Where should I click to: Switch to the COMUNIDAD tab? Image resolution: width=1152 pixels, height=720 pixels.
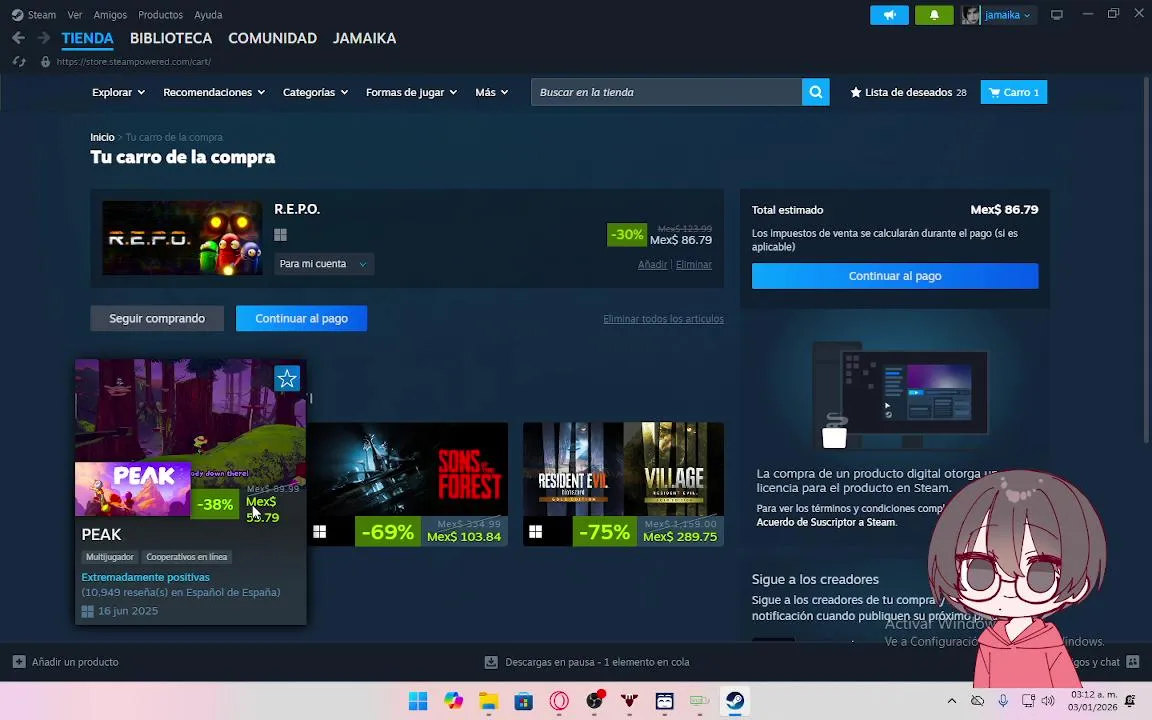tap(273, 38)
